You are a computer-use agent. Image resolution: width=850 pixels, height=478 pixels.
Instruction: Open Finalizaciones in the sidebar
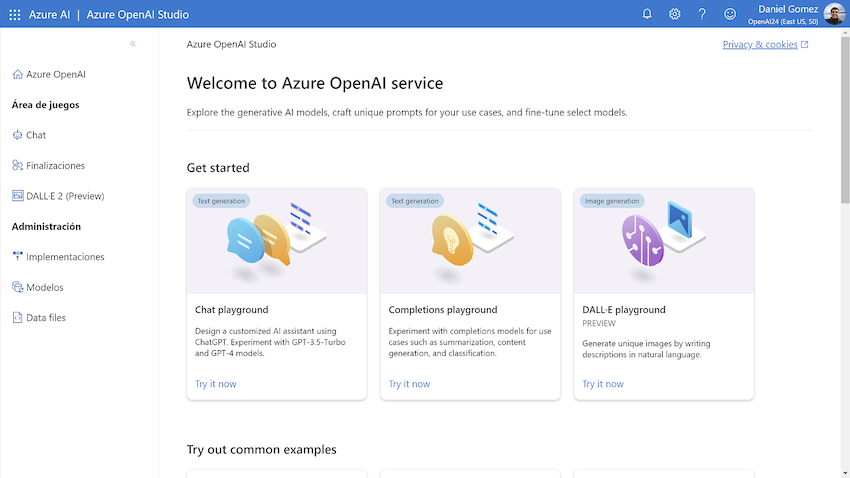[55, 166]
